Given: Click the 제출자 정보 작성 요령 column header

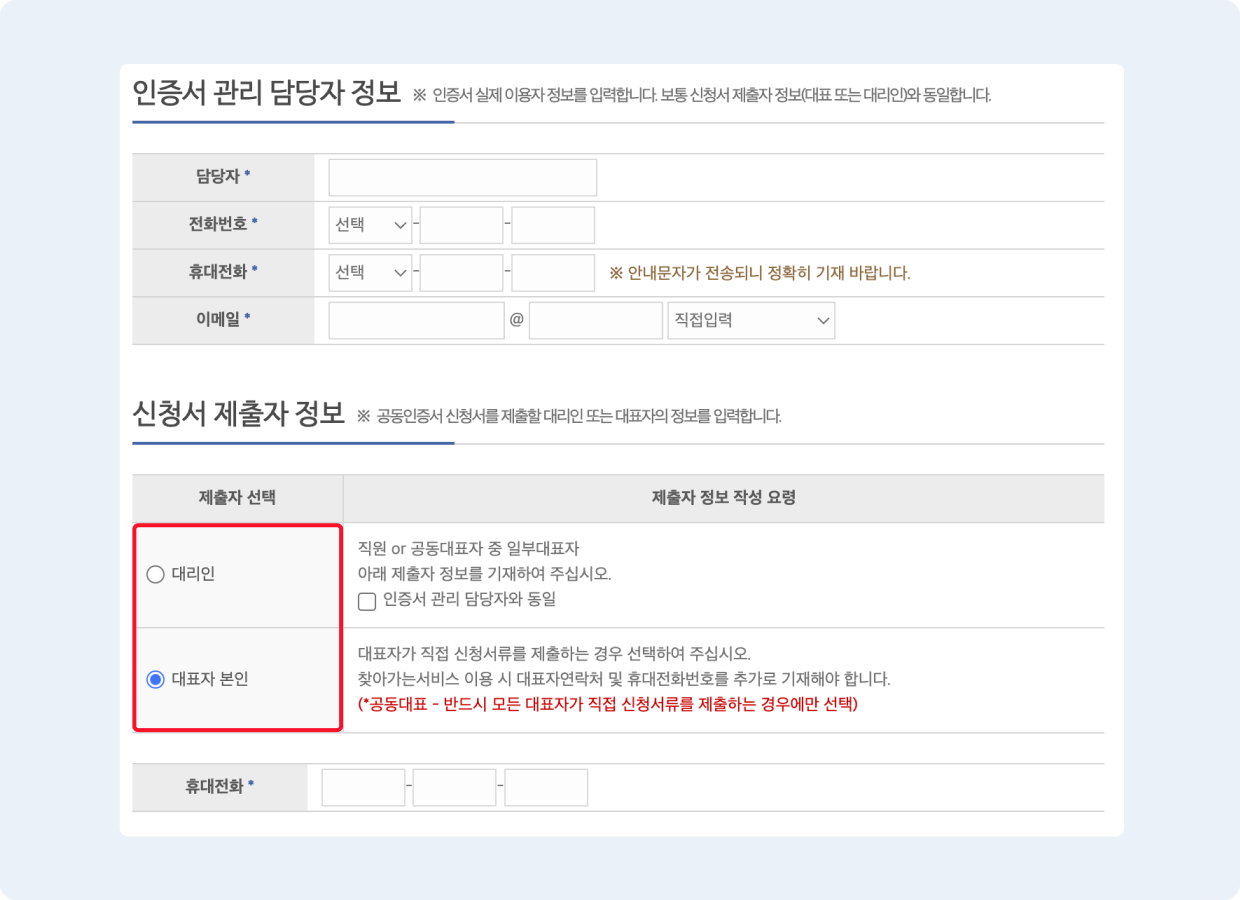Looking at the screenshot, I should [x=723, y=497].
